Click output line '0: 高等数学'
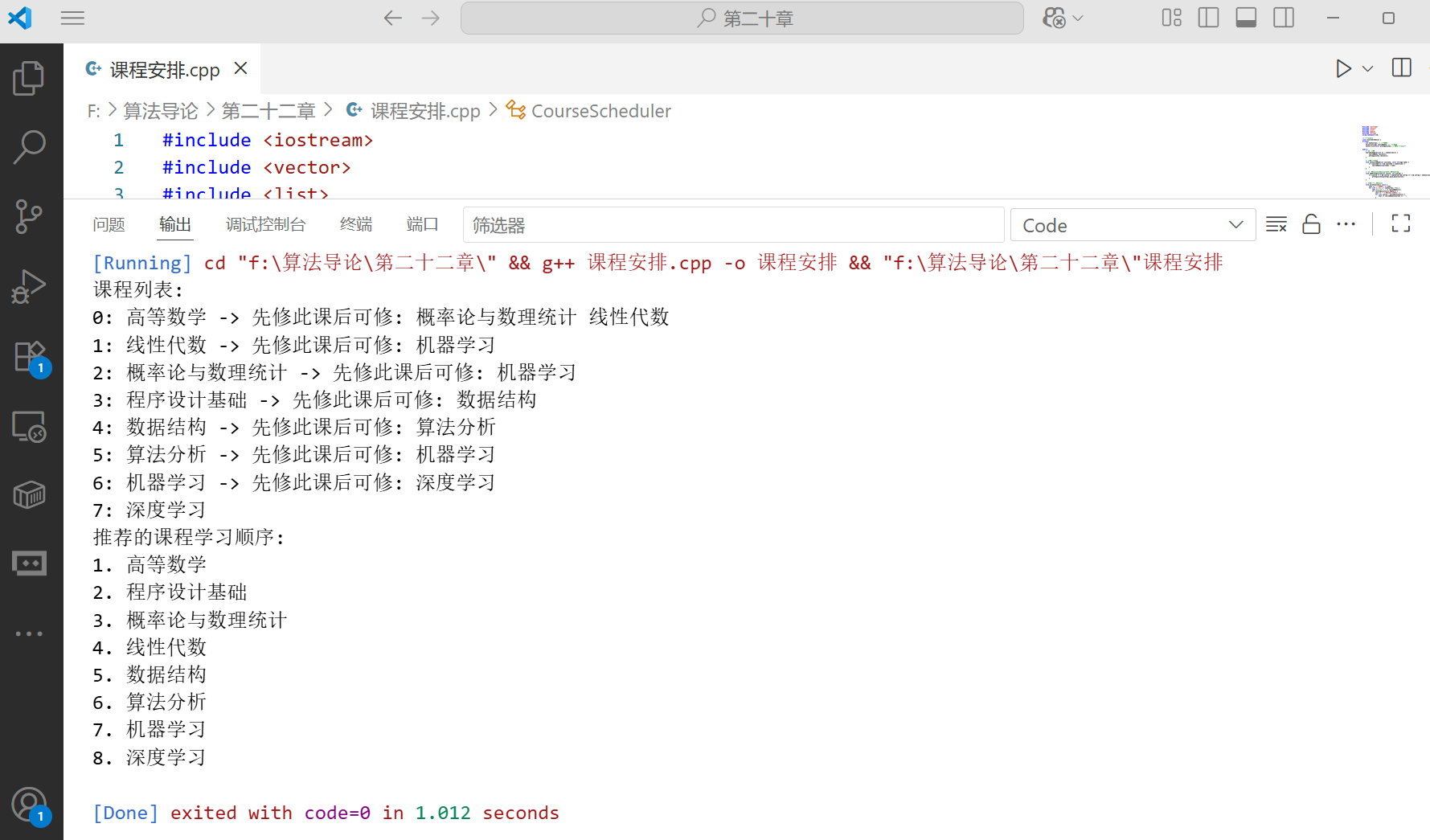Viewport: 1430px width, 840px height. point(381,318)
